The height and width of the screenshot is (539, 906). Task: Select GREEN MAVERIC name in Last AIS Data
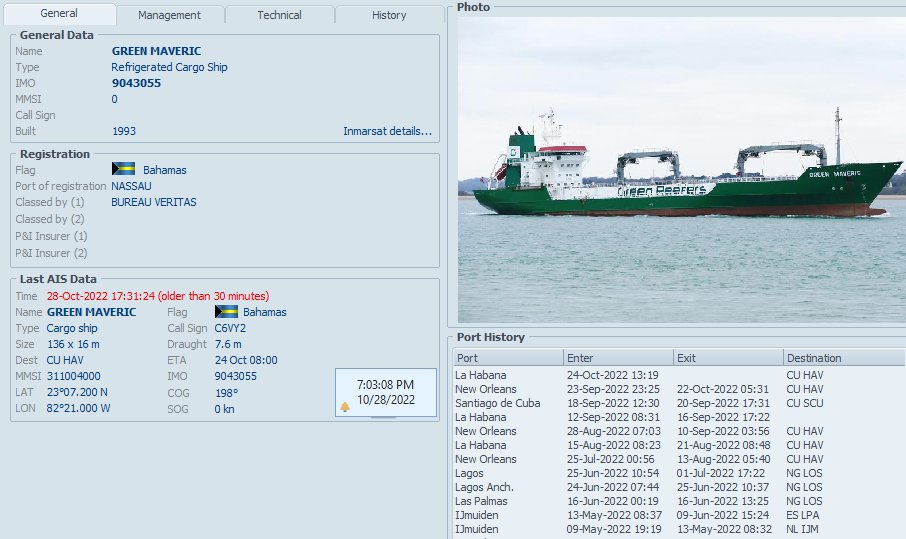click(x=91, y=312)
